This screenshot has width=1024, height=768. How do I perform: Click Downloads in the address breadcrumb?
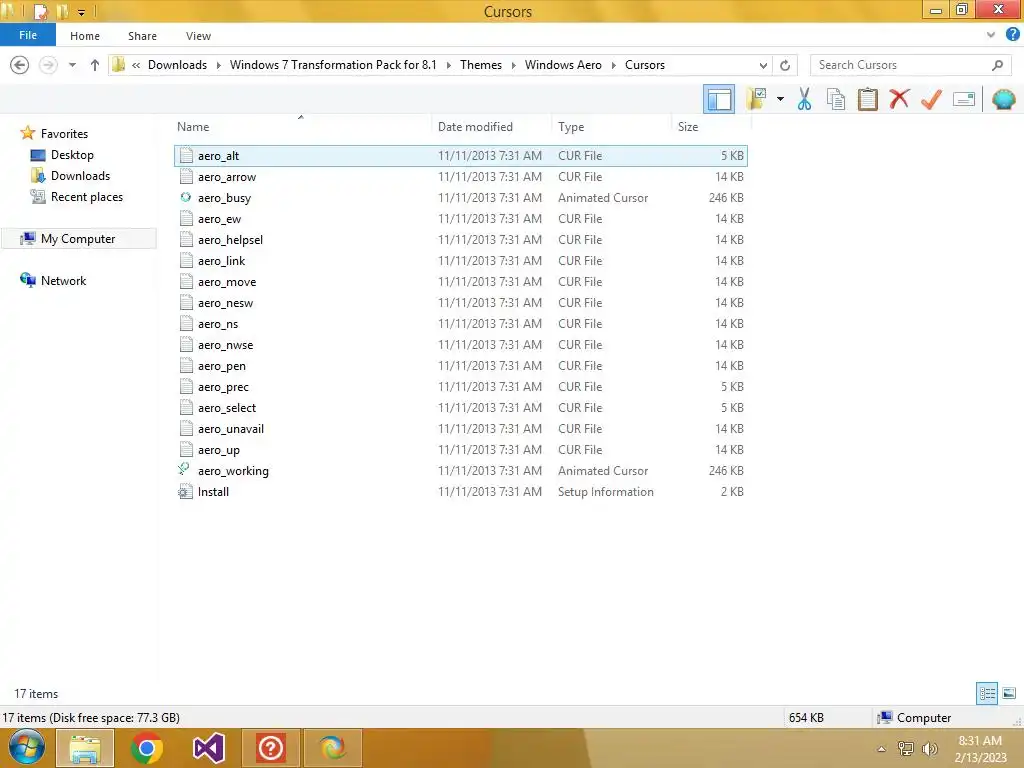click(177, 65)
